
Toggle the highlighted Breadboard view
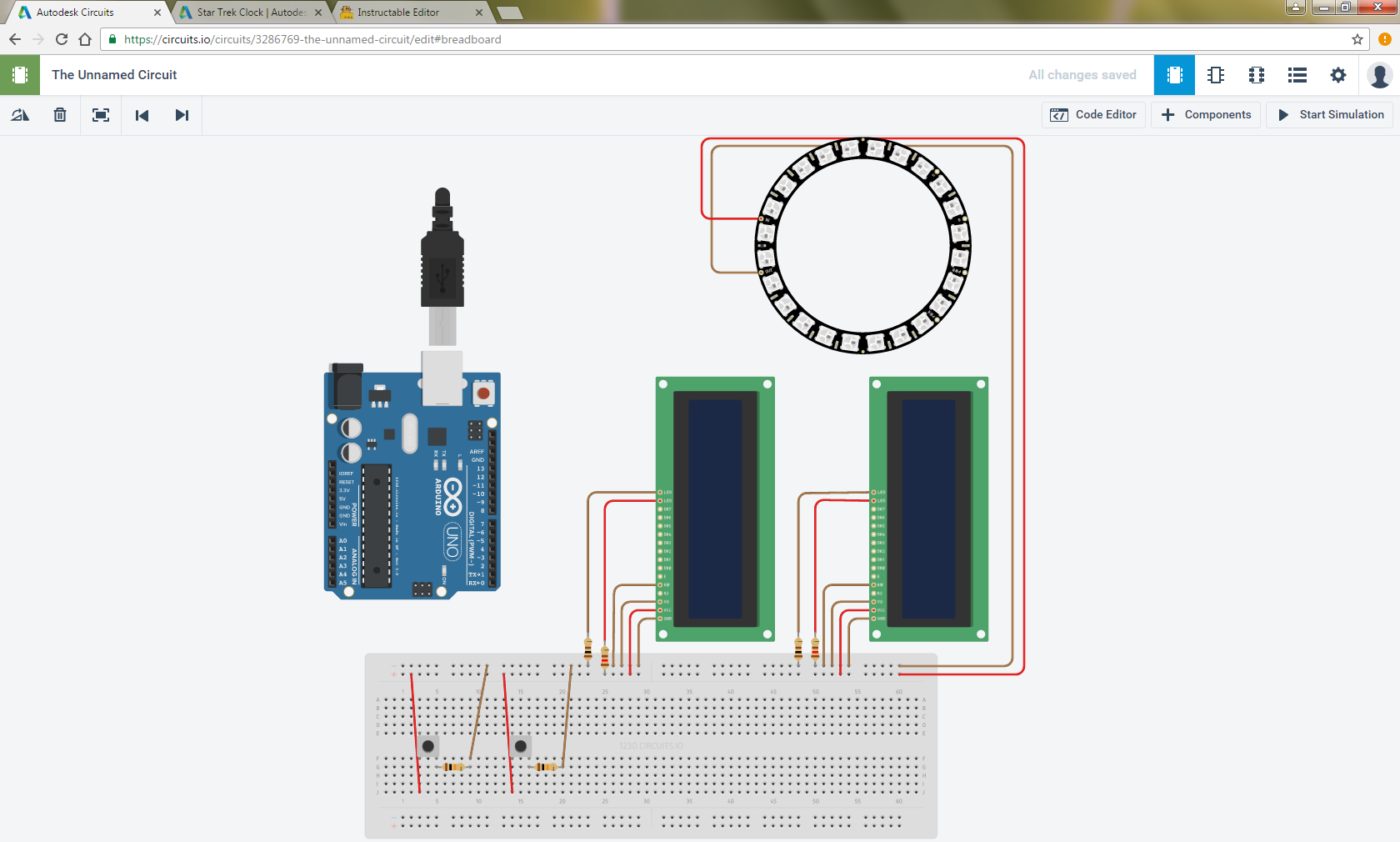[1174, 75]
